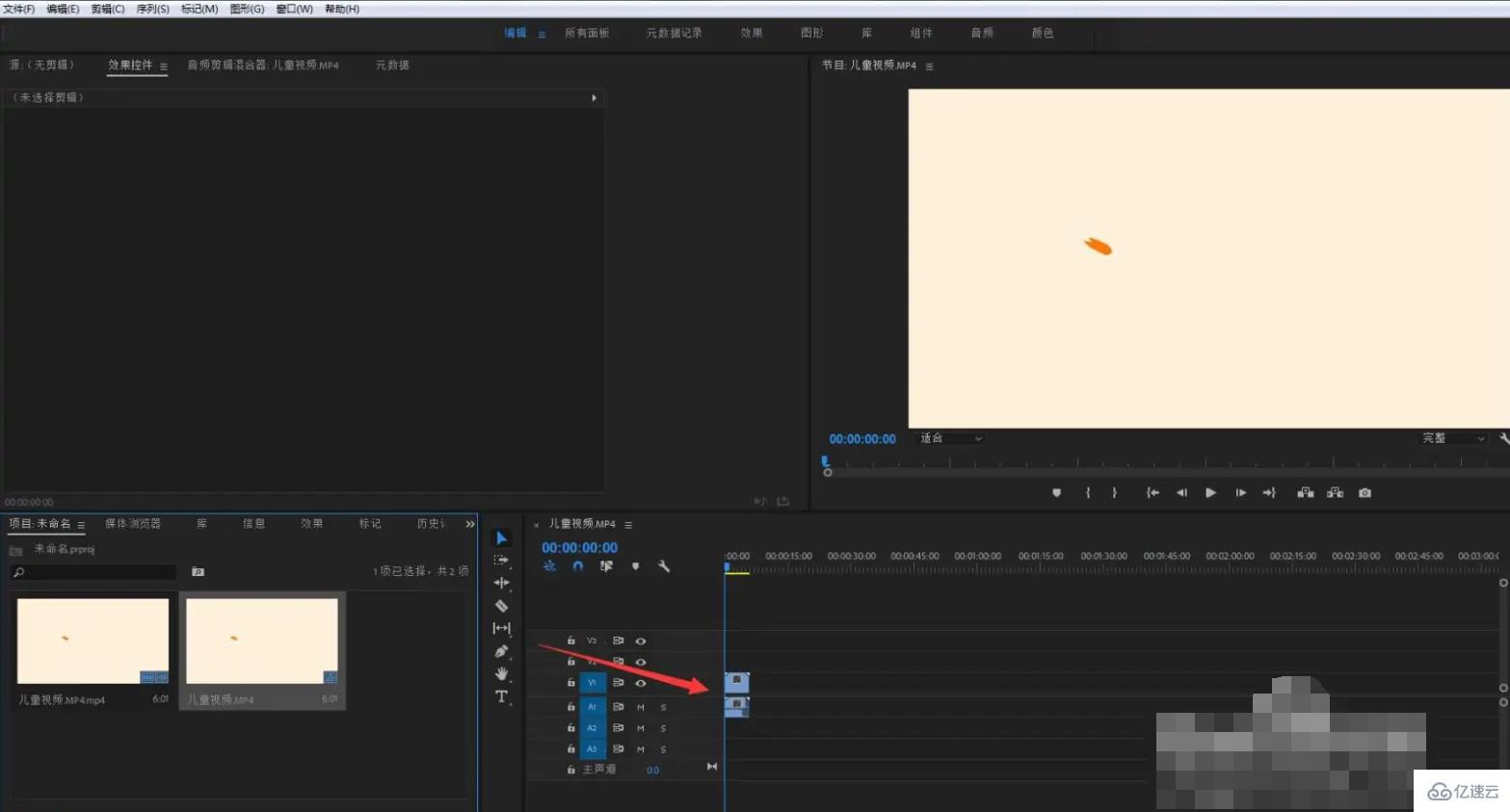Viewport: 1510px width, 812px height.
Task: Click the Lift button
Action: point(1306,492)
